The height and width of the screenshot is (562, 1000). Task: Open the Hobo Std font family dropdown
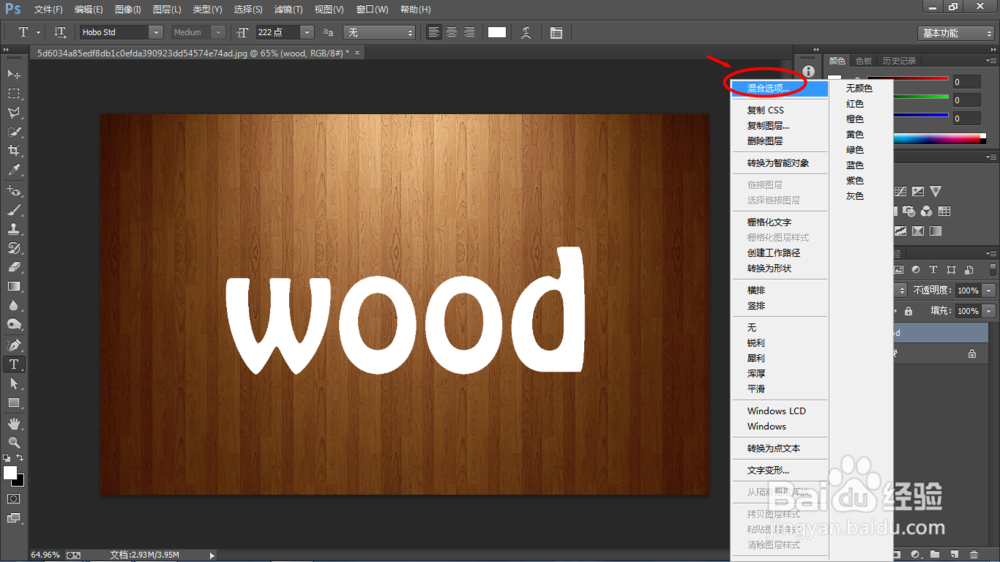(x=155, y=33)
